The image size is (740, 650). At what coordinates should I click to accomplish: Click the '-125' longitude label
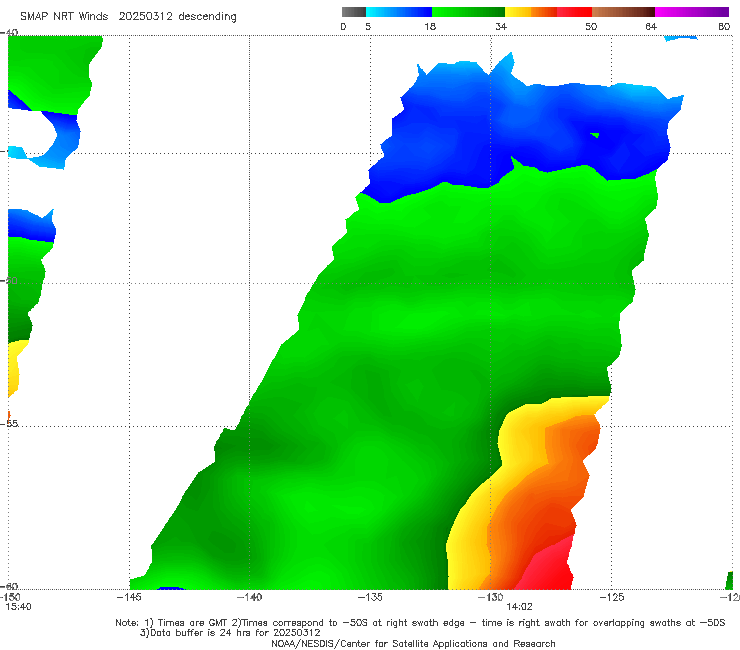[612, 597]
